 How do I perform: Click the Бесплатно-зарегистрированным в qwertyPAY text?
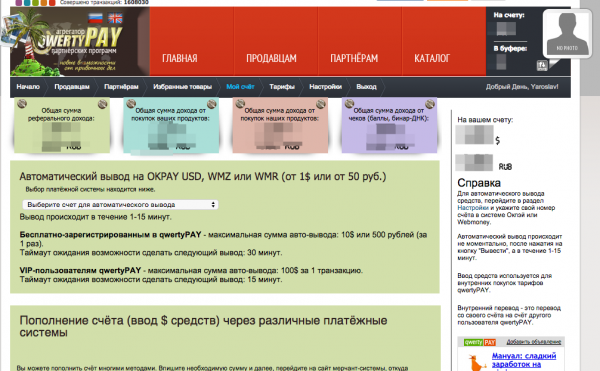[x=110, y=234]
